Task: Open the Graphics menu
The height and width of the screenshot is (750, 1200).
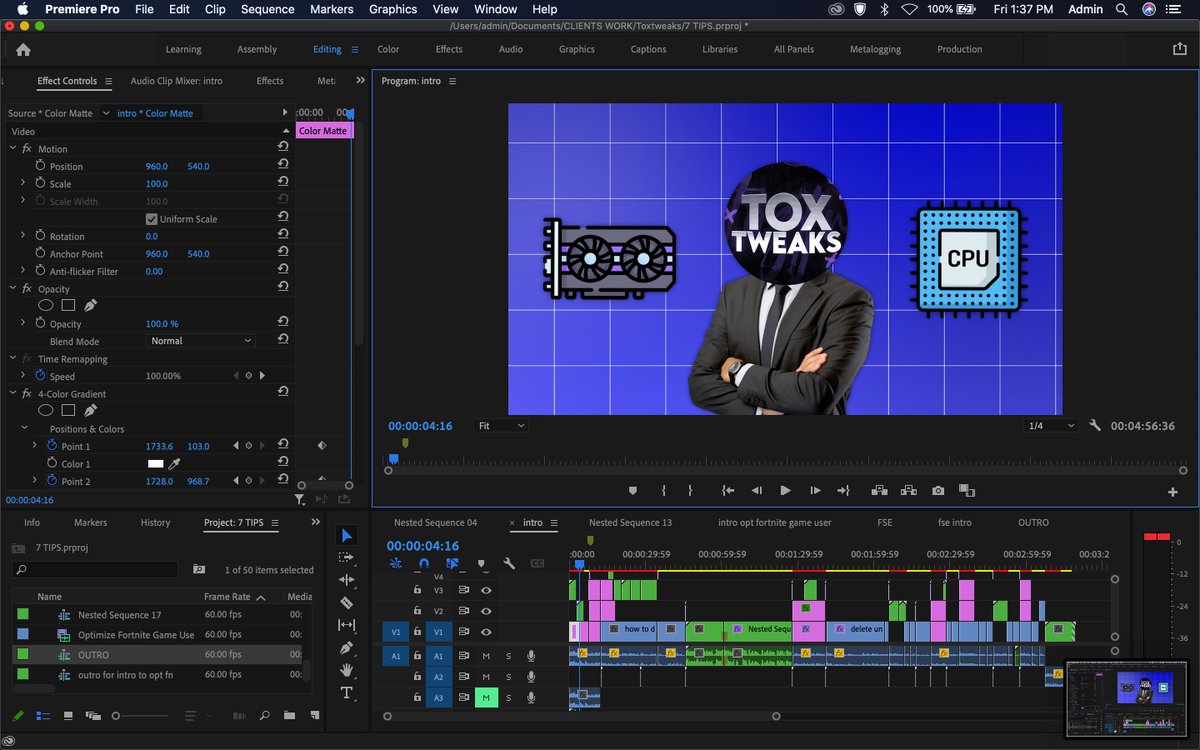Action: [x=393, y=9]
